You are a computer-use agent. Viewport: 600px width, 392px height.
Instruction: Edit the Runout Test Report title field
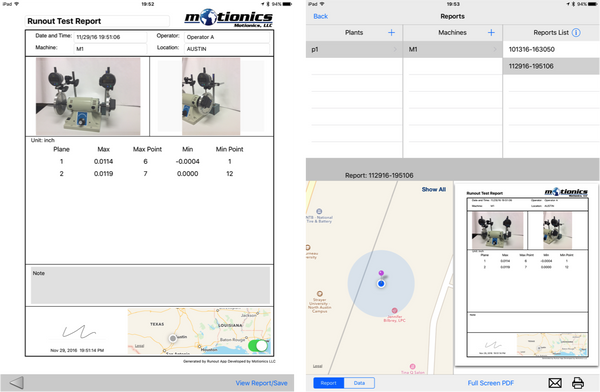pyautogui.click(x=97, y=21)
